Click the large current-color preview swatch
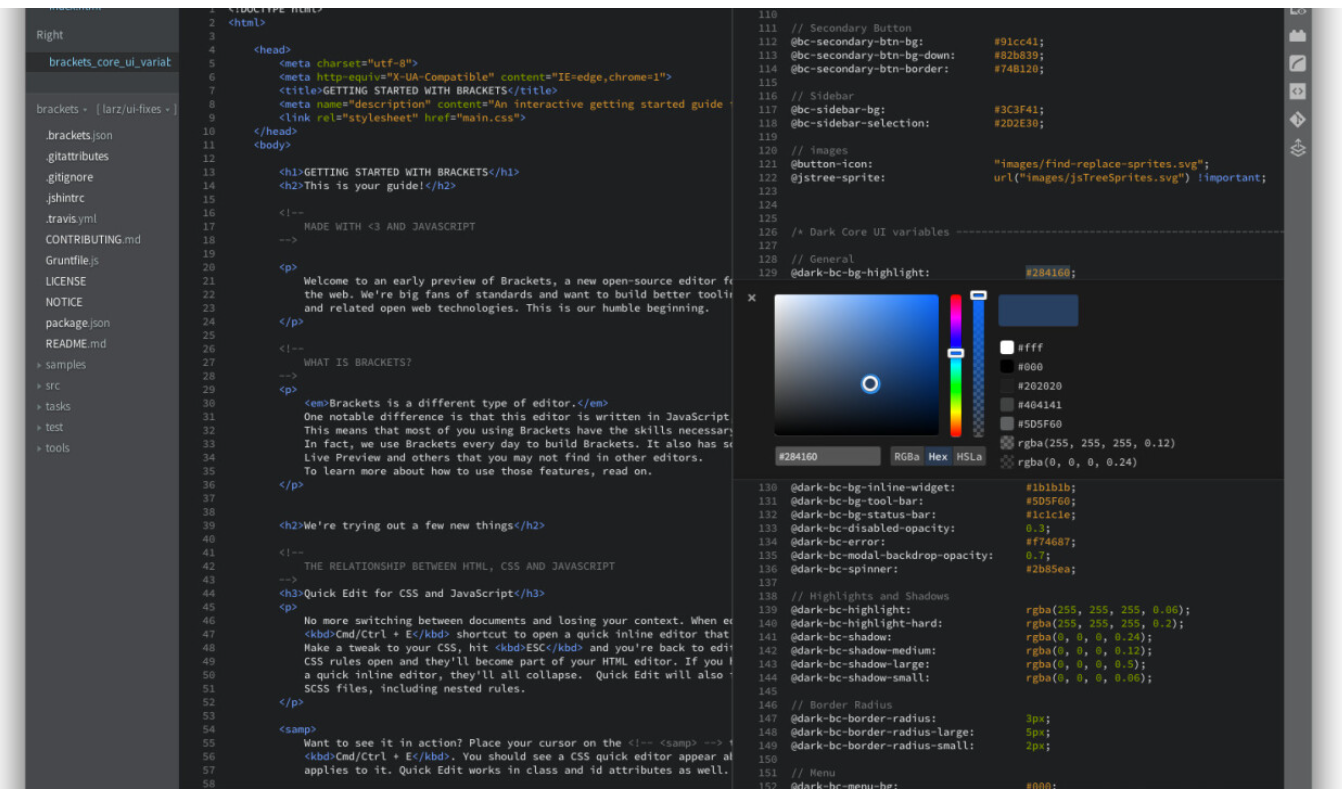Screen dimensions: 1342x798 1038,310
